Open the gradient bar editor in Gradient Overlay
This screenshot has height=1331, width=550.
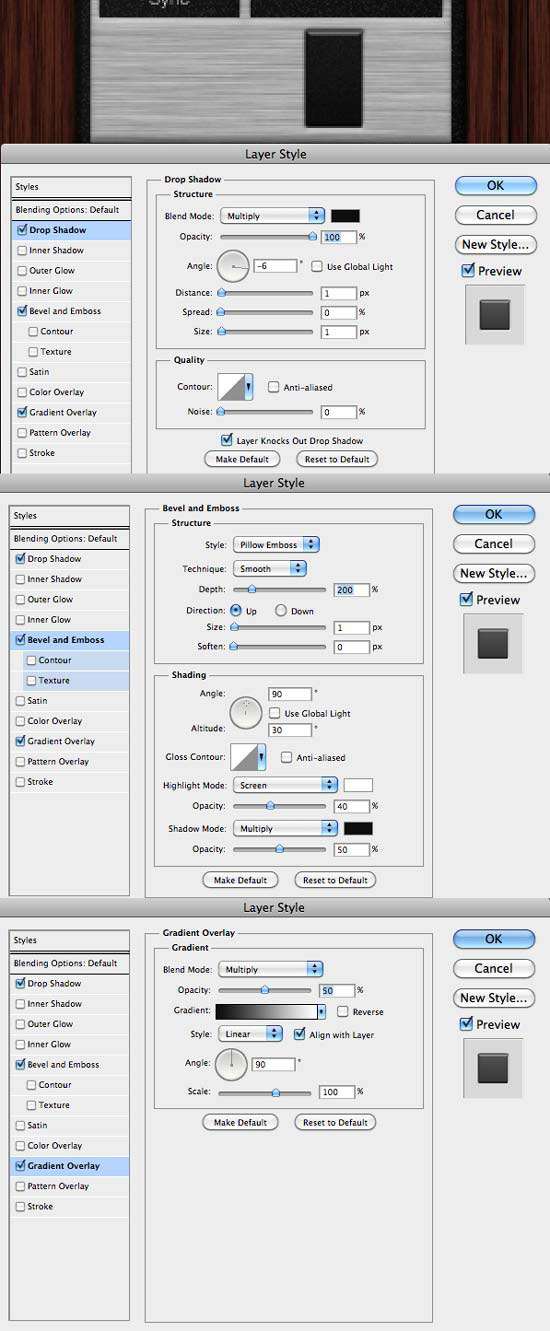point(267,1011)
